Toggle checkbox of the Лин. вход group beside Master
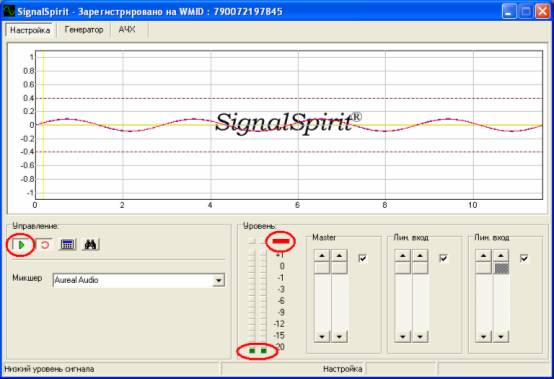Viewport: 554px width, 379px height. (x=443, y=258)
